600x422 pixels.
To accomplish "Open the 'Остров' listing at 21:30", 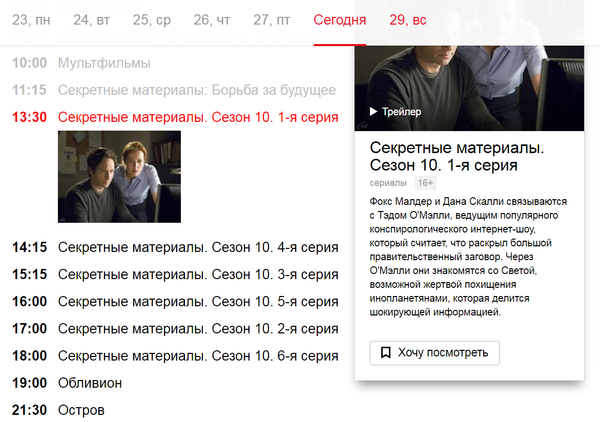I will [x=81, y=409].
